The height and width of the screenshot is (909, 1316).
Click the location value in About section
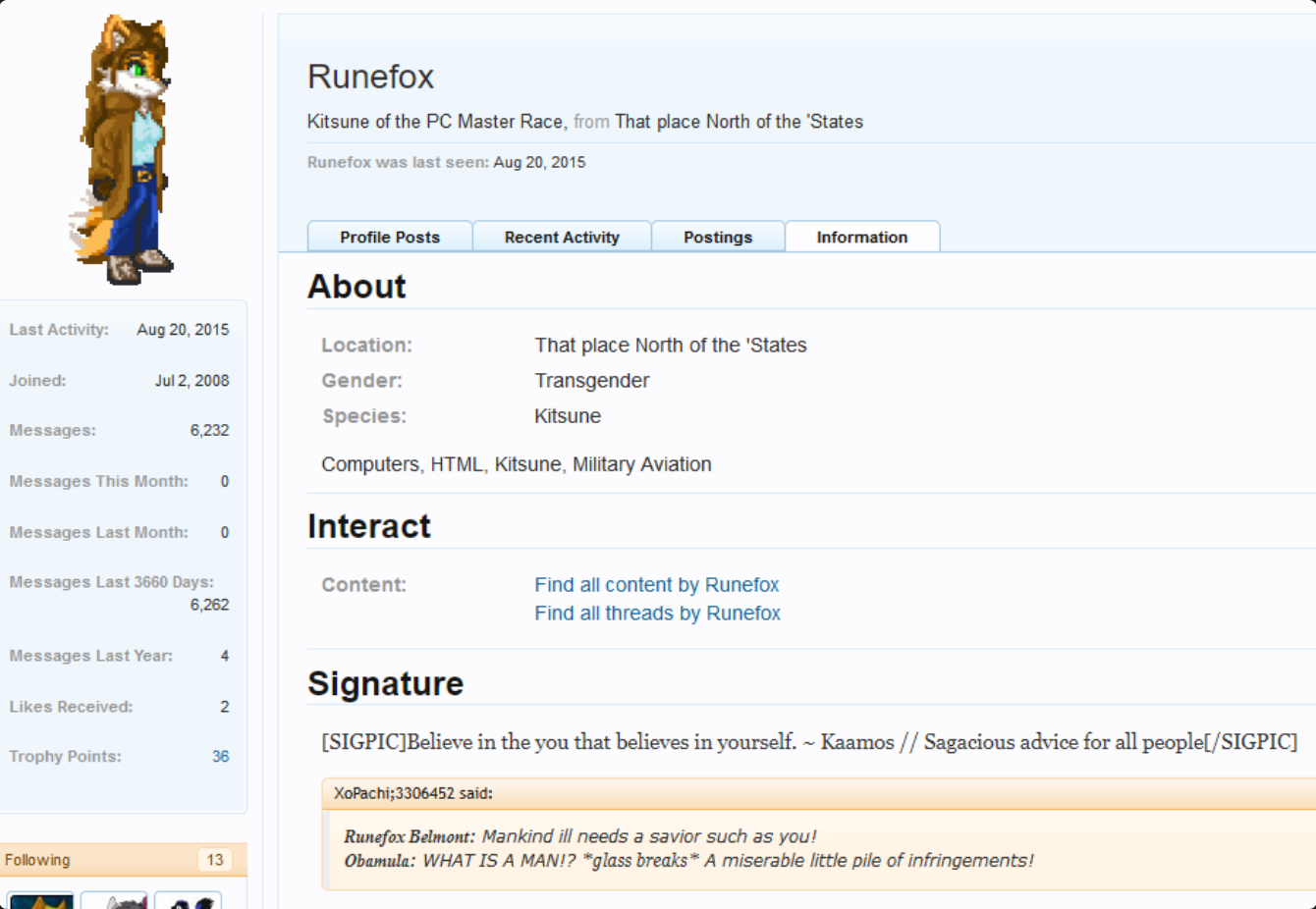tap(671, 346)
